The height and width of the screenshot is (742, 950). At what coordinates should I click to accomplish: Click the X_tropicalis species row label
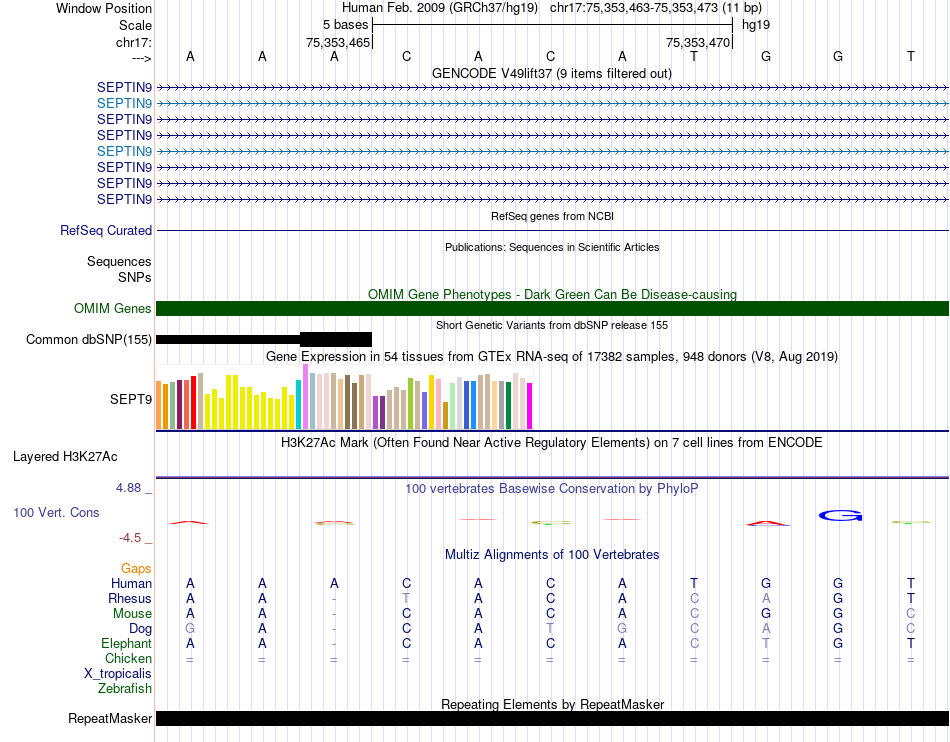tap(118, 674)
